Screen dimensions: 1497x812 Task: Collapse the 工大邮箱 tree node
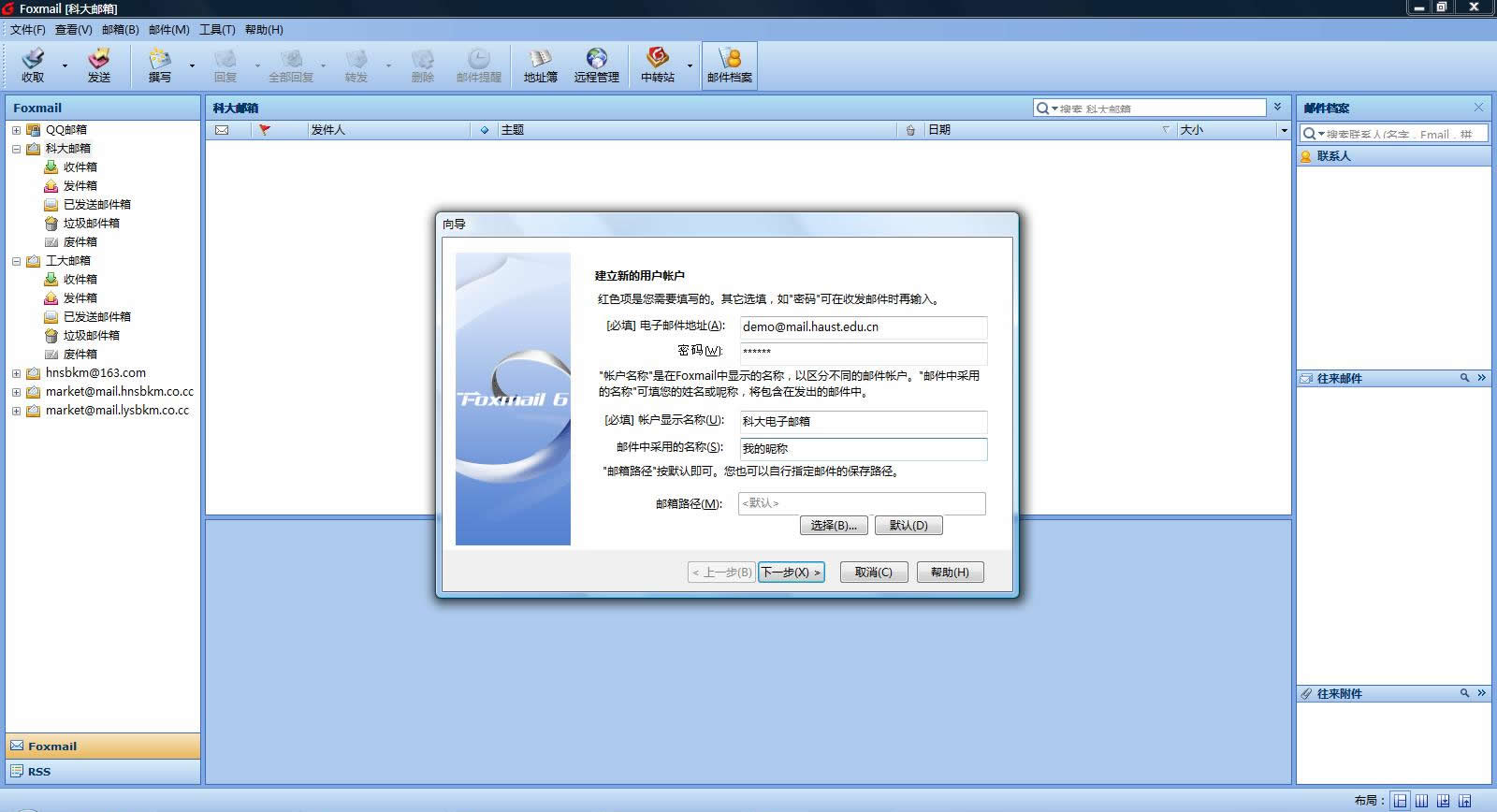pyautogui.click(x=16, y=261)
